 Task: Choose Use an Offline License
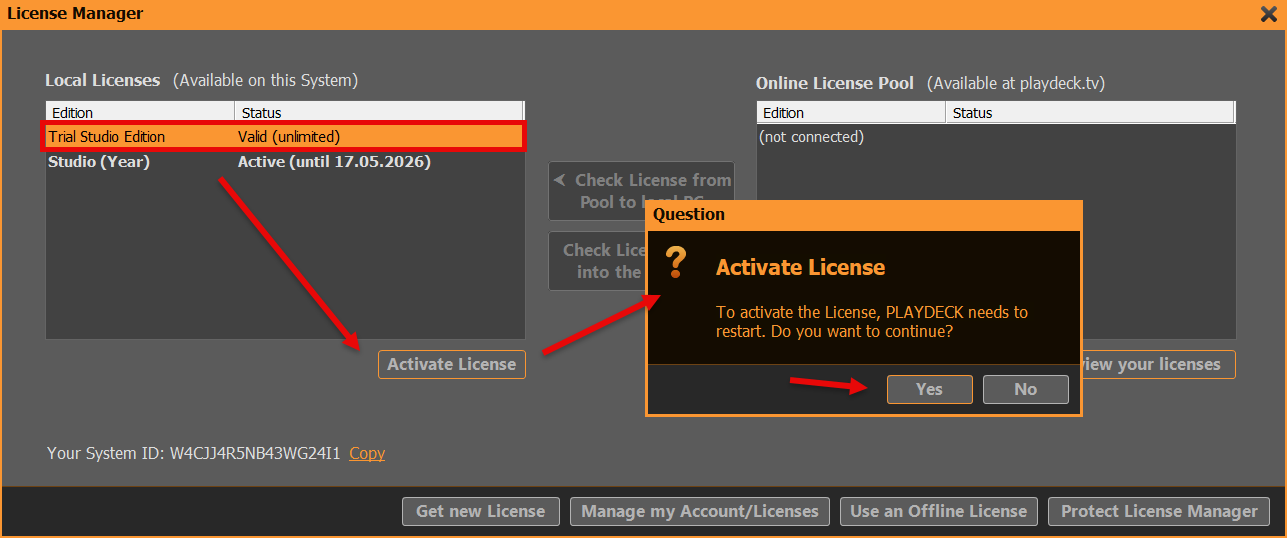938,511
